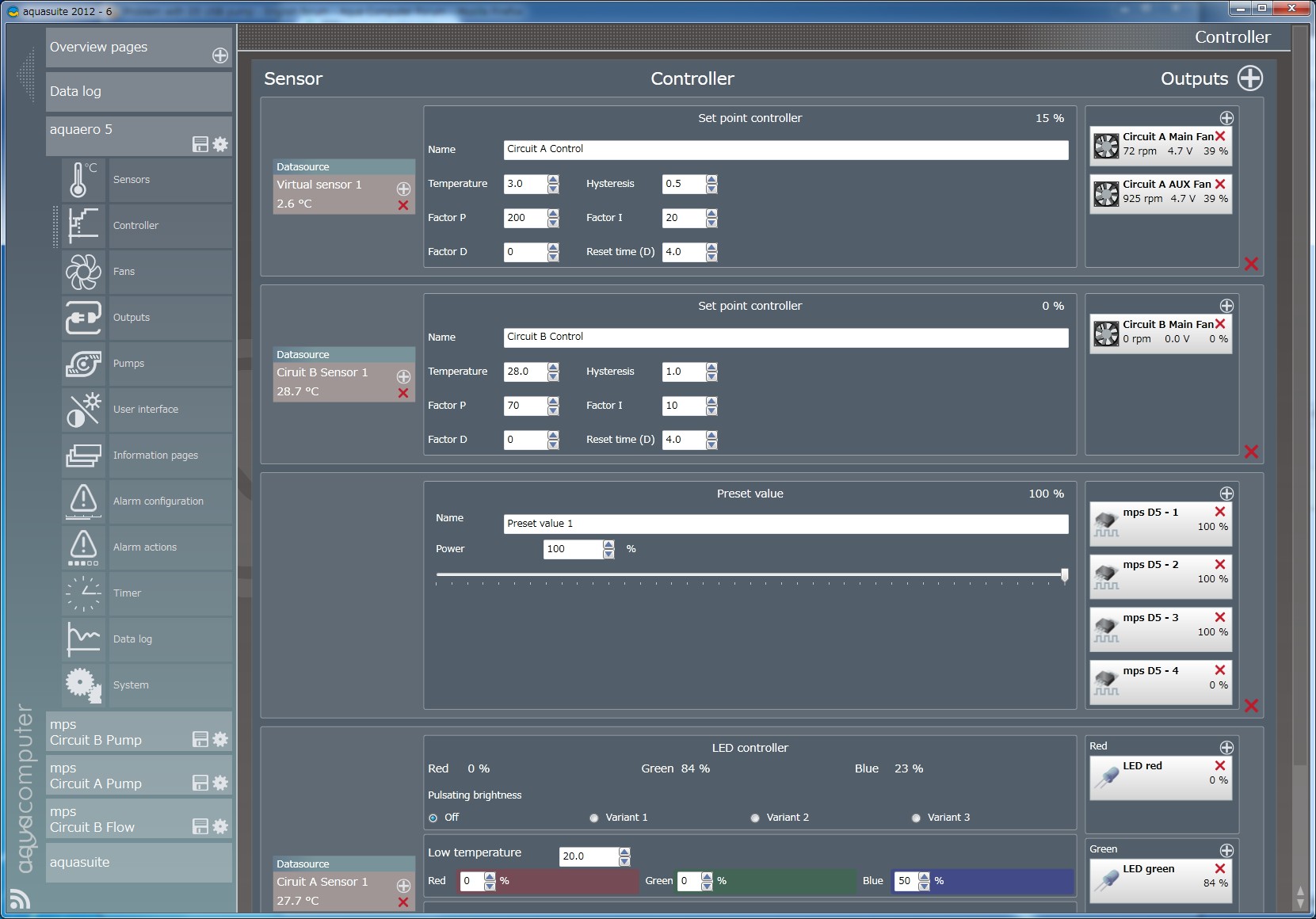Expand Virtual sensor 1 datasource selector

point(403,189)
